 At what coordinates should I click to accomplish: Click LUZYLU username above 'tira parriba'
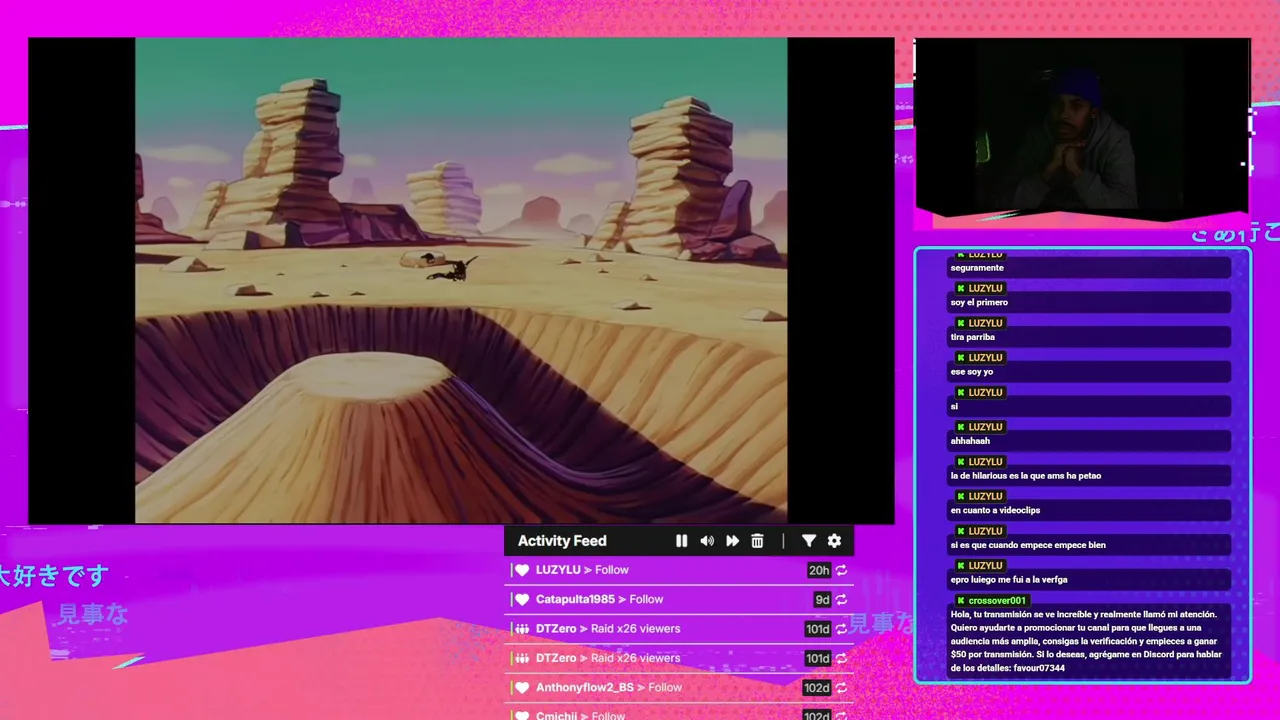[x=985, y=323]
